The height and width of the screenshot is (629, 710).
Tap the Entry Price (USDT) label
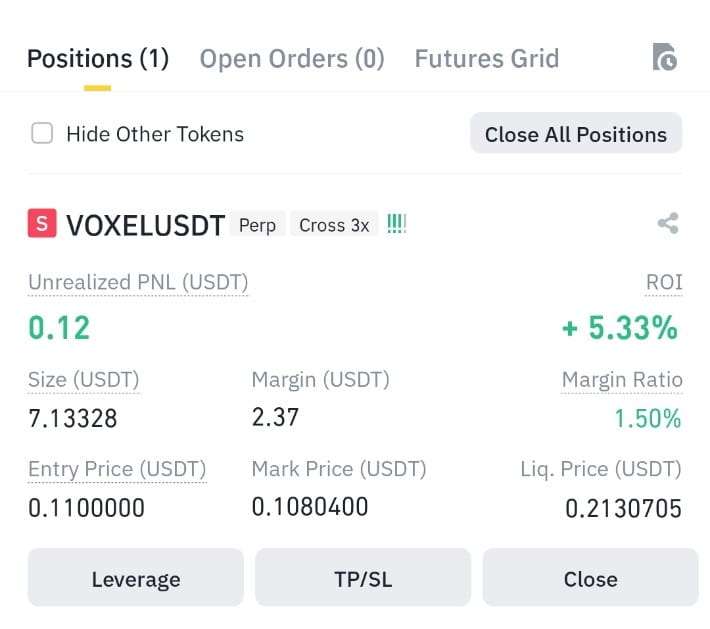[117, 469]
